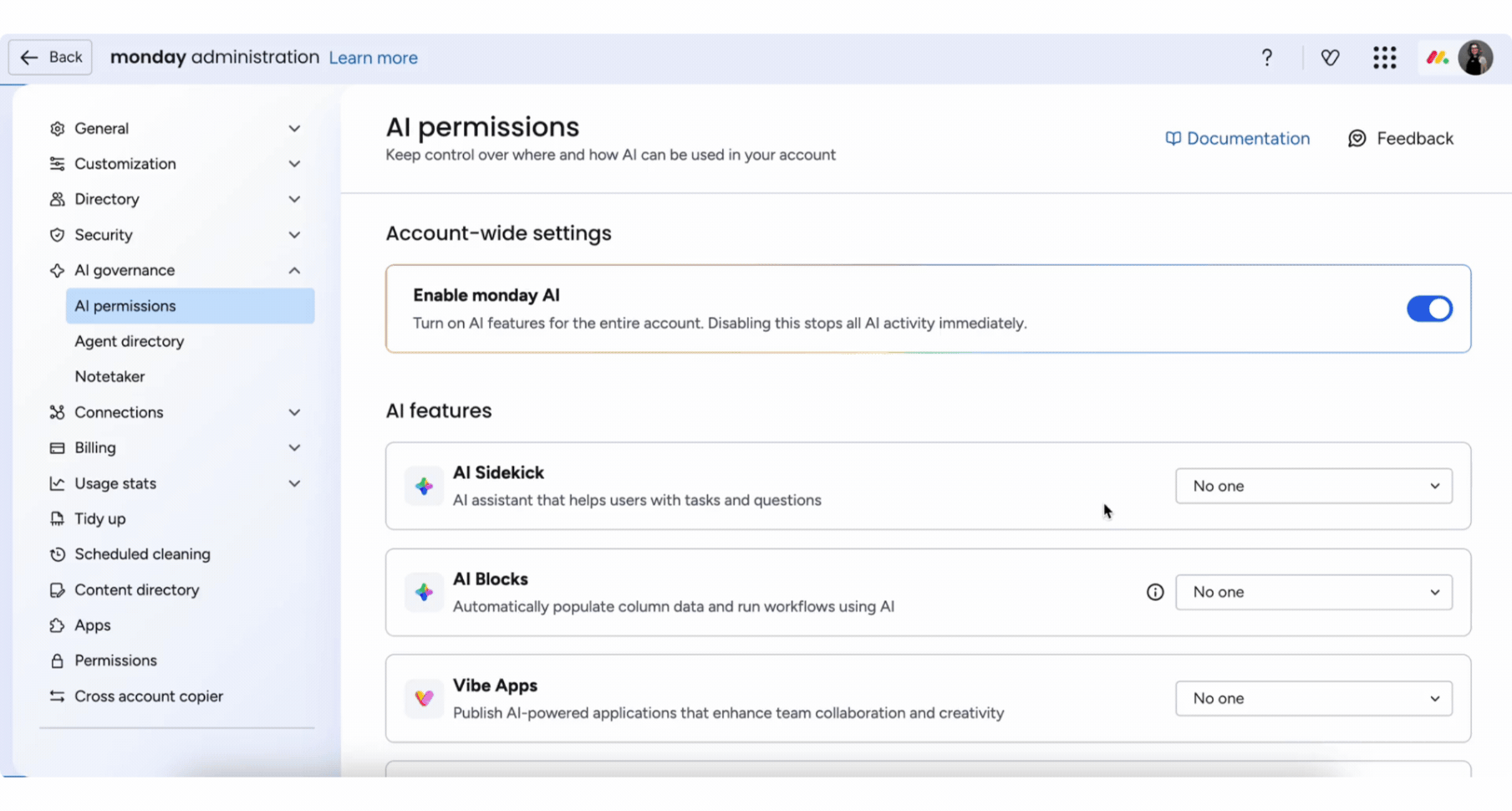
Task: Open the Vibe Apps access dropdown
Action: tap(1313, 698)
